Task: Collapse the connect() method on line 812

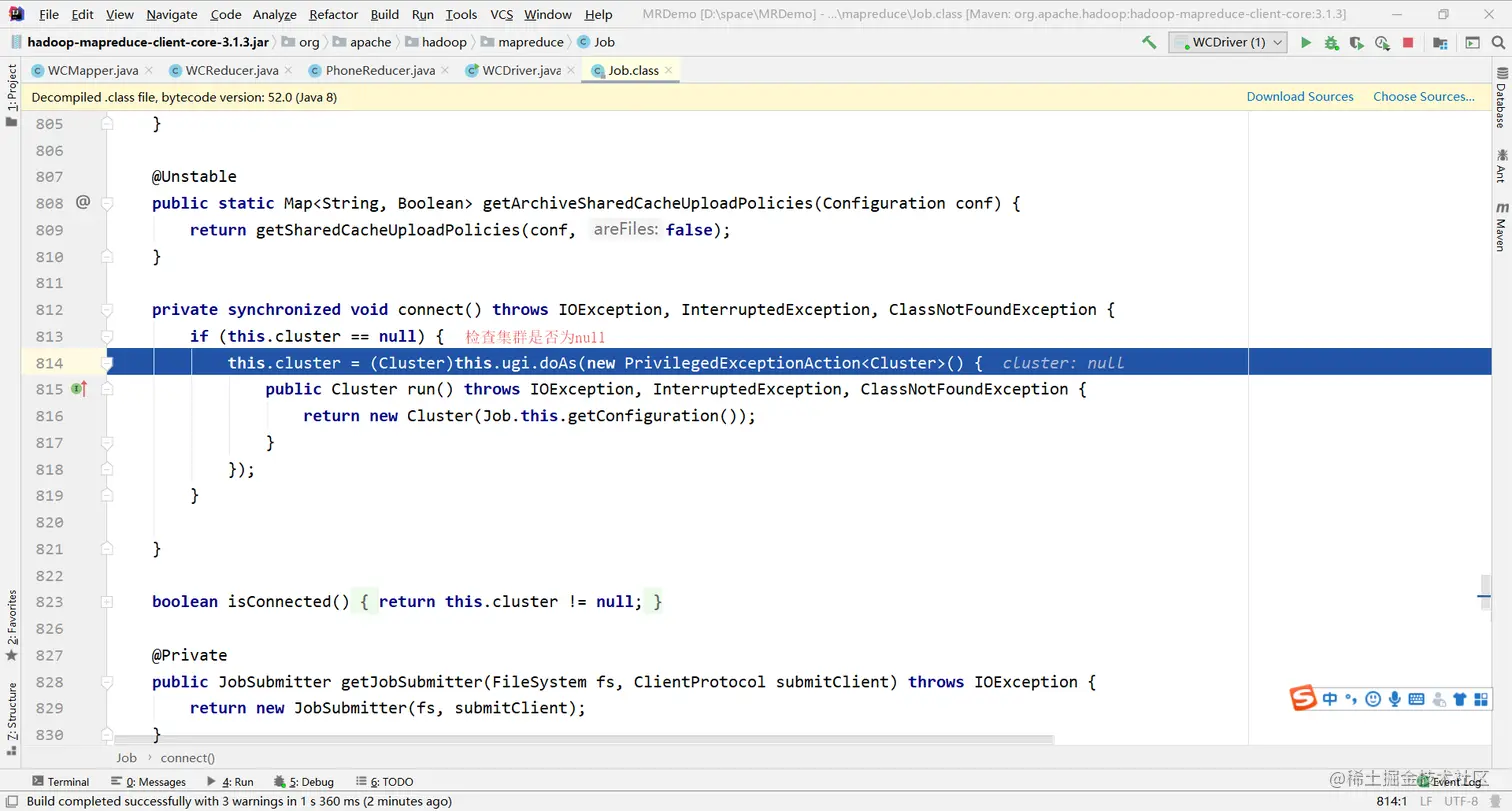Action: pos(107,310)
